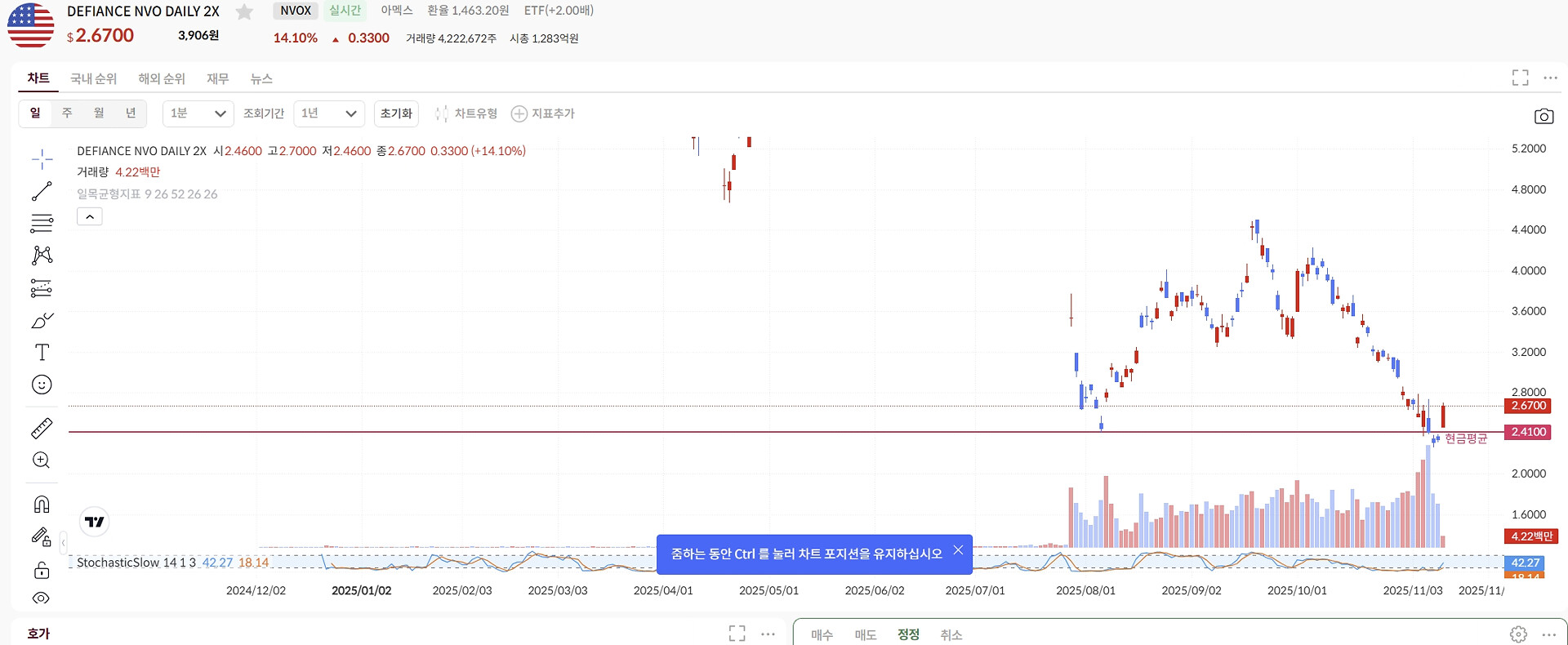Select the crosshair cursor tool
1568x645 pixels.
coord(42,158)
